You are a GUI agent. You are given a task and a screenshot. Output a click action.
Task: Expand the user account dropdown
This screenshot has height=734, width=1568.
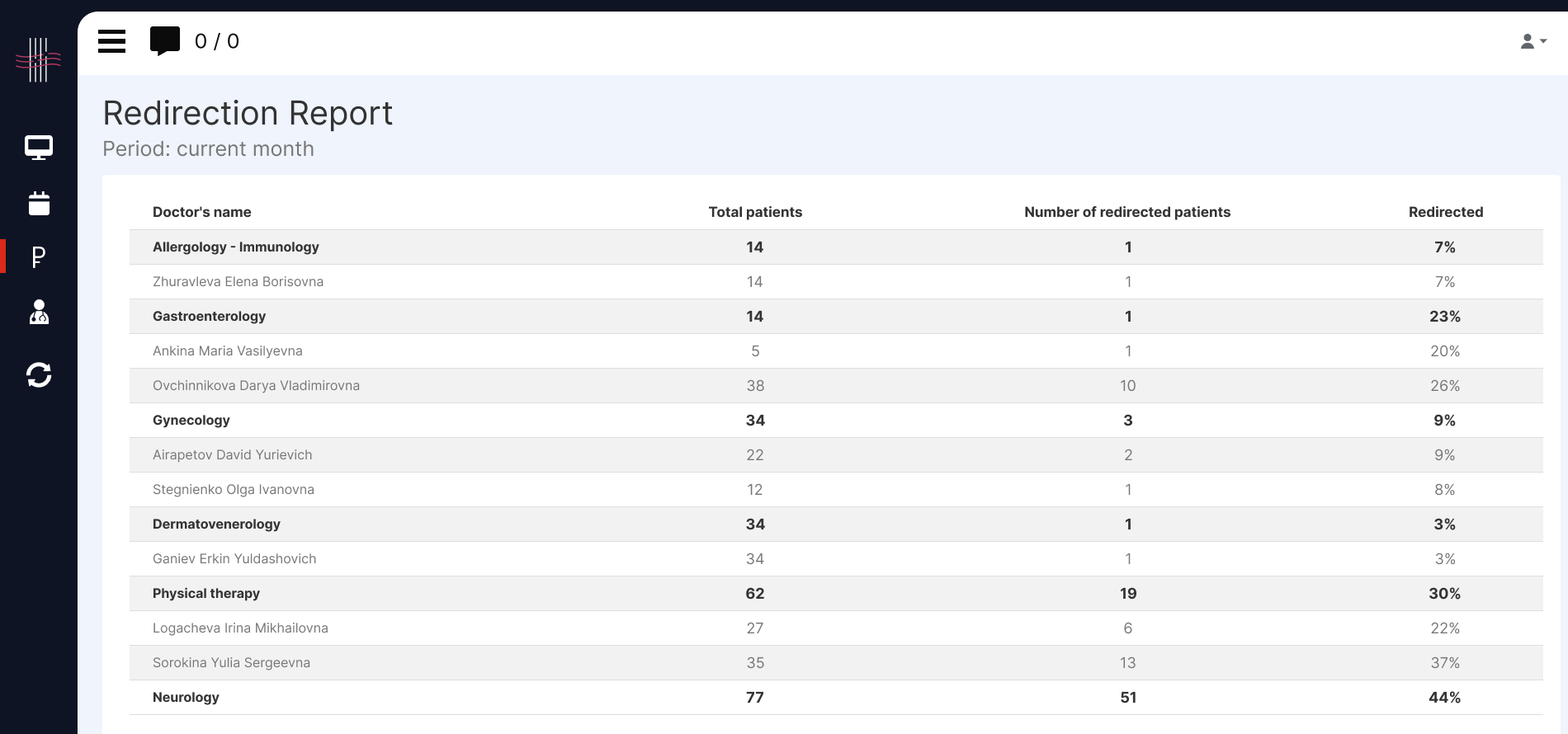point(1533,41)
